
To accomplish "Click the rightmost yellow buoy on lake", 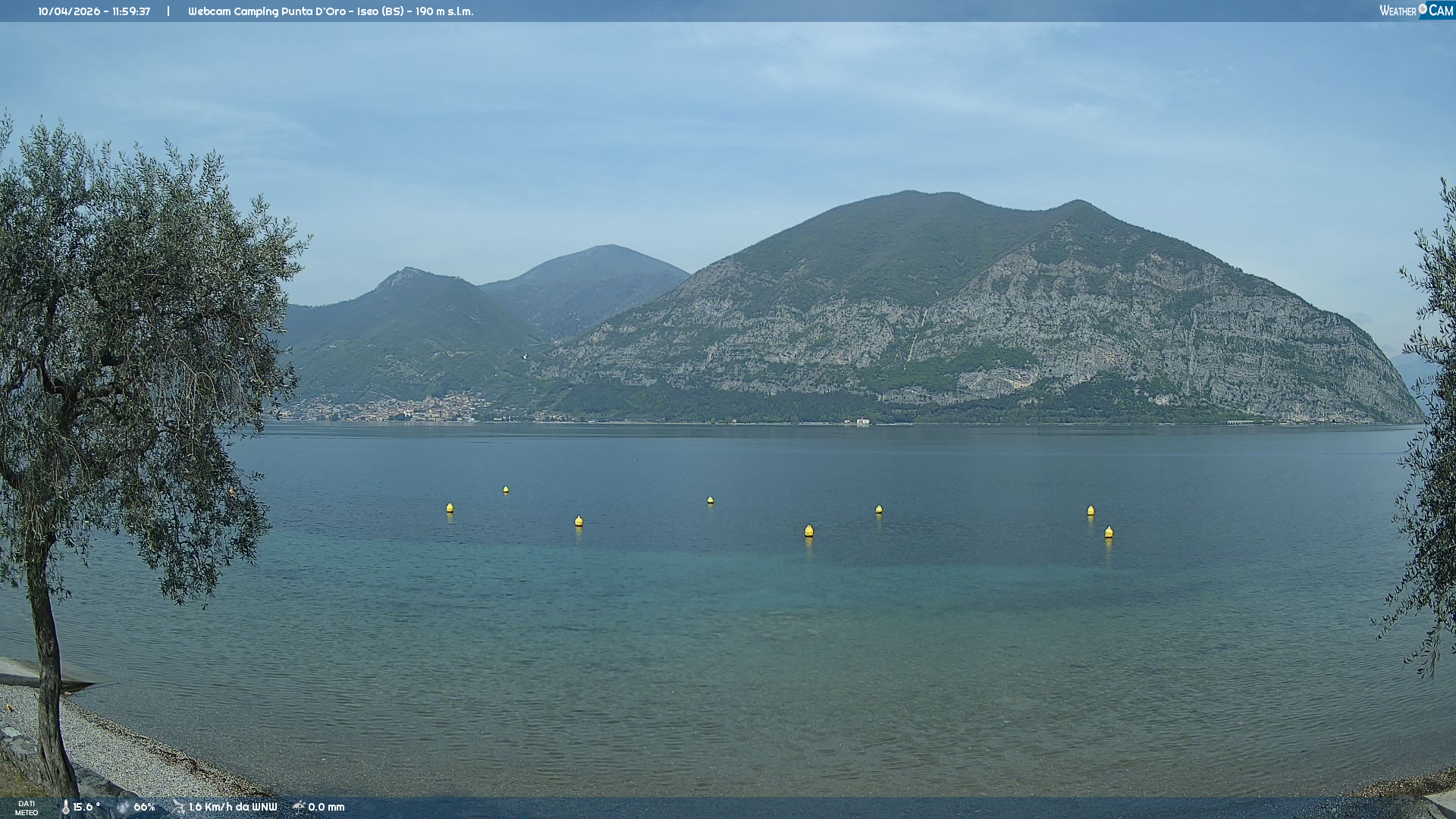I will [x=1109, y=532].
